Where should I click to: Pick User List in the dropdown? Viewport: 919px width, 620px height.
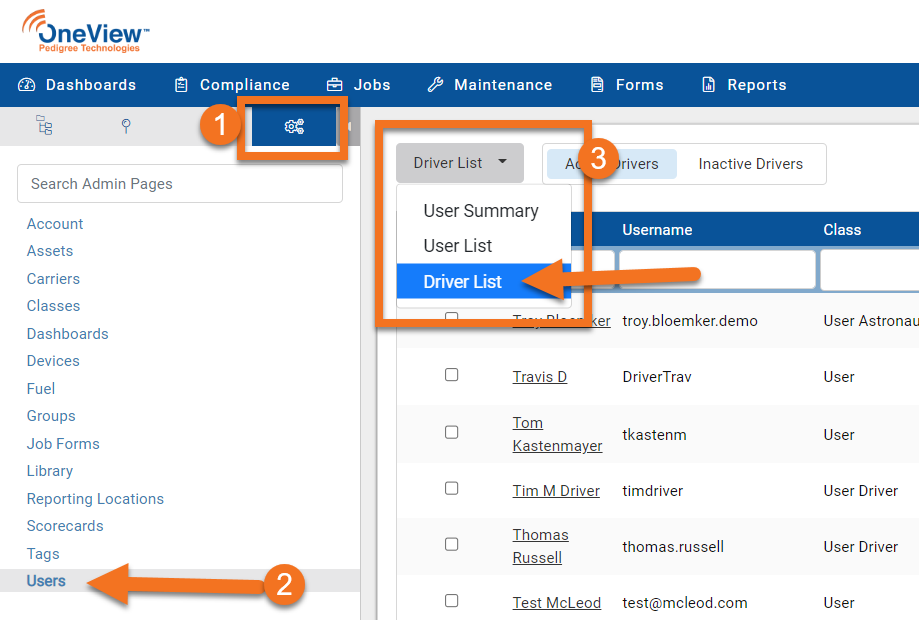point(458,246)
